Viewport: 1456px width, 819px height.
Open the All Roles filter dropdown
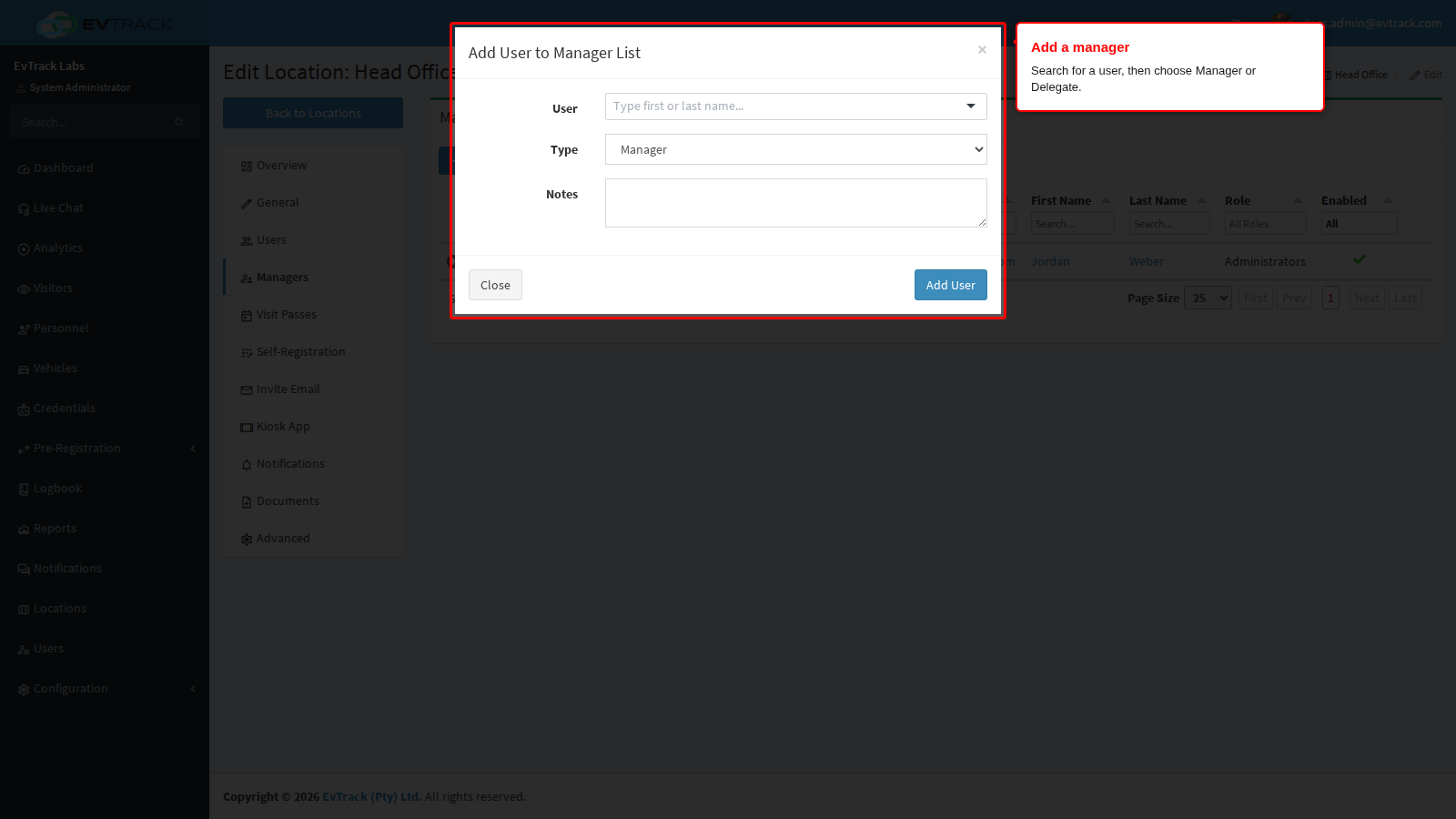(1265, 224)
